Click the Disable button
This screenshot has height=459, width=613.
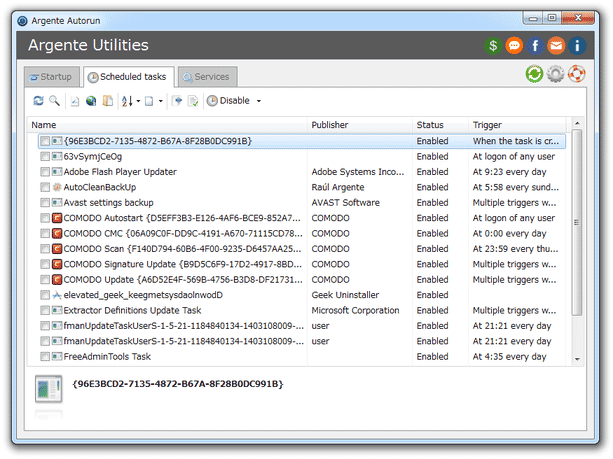click(x=228, y=101)
